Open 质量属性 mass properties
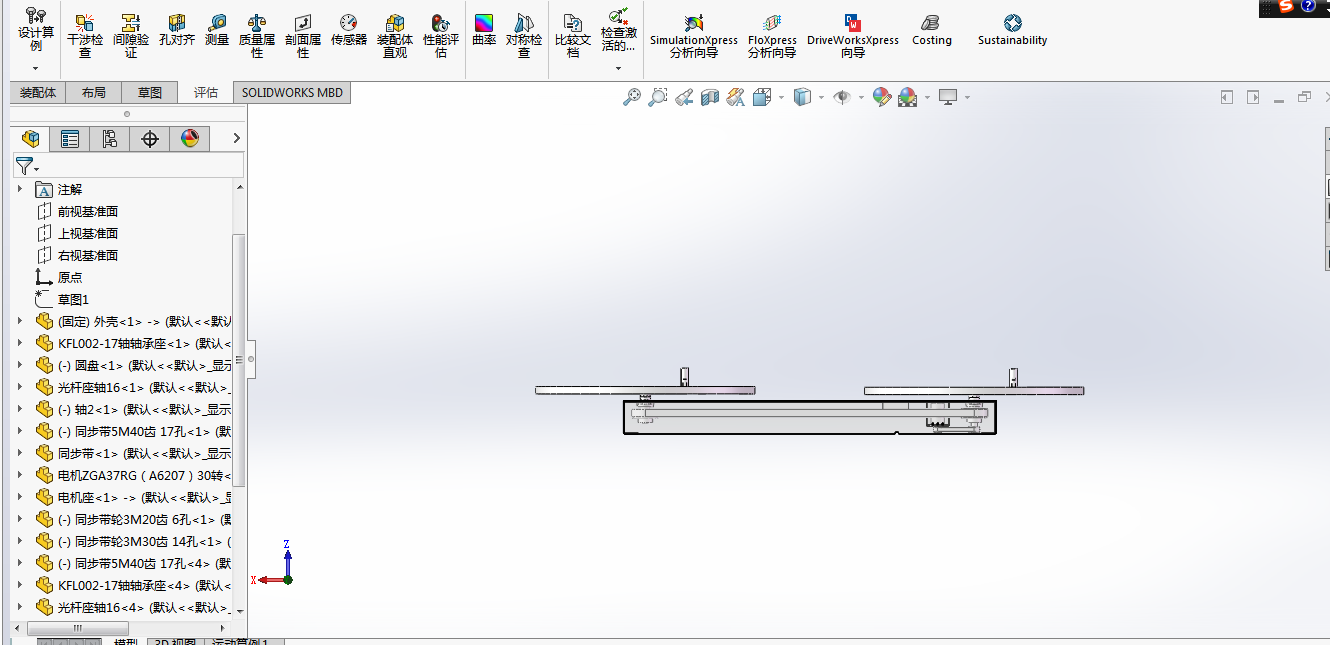The image size is (1330, 645). click(x=257, y=36)
